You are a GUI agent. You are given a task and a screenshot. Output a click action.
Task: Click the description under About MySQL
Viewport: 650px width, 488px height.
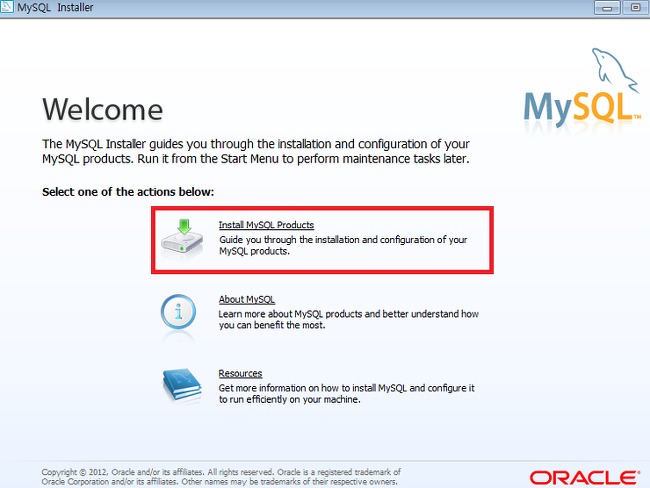[x=349, y=320]
